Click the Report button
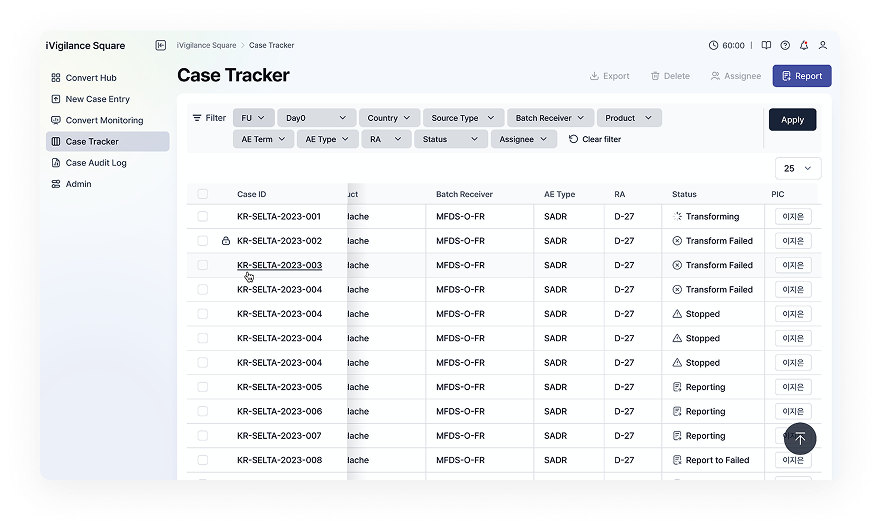Image resolution: width=880 pixels, height=530 pixels. click(801, 76)
